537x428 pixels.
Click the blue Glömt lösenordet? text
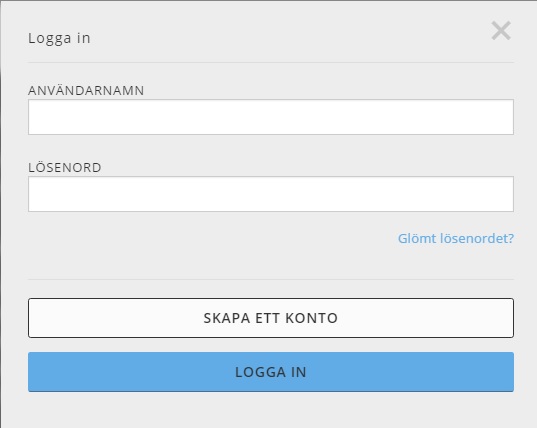pyautogui.click(x=455, y=238)
